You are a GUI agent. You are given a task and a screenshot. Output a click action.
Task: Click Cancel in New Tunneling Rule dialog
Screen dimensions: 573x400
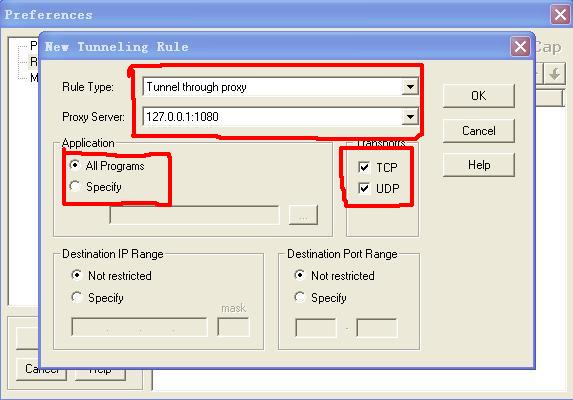click(478, 130)
